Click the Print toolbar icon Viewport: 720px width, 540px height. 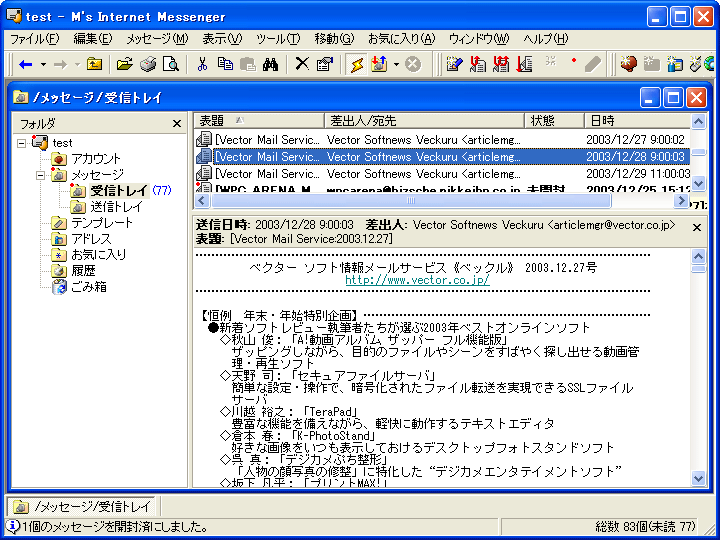148,65
